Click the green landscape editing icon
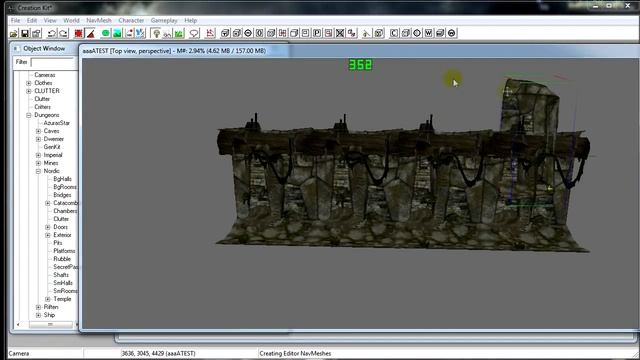Screen dimensions: 640x360 point(117,33)
